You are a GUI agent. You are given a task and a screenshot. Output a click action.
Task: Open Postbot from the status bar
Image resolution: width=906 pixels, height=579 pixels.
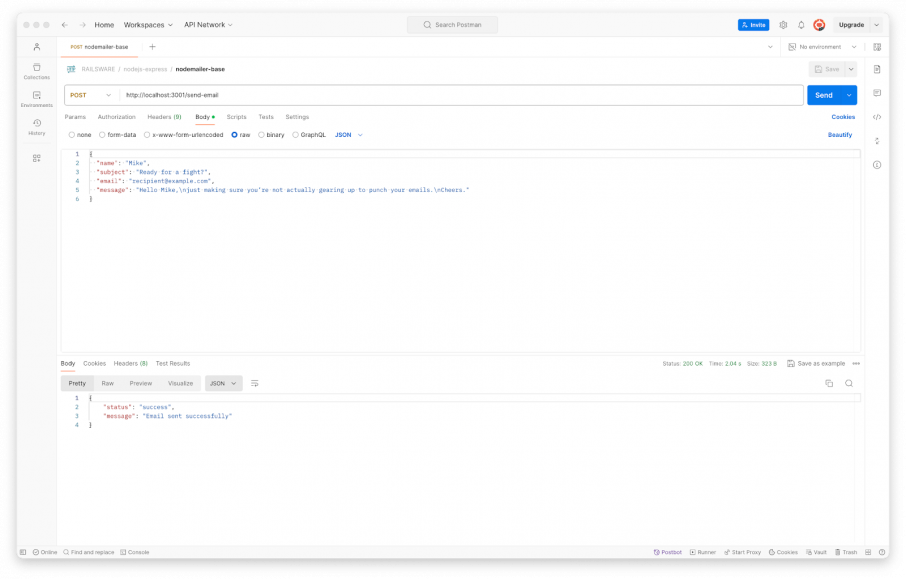point(667,551)
